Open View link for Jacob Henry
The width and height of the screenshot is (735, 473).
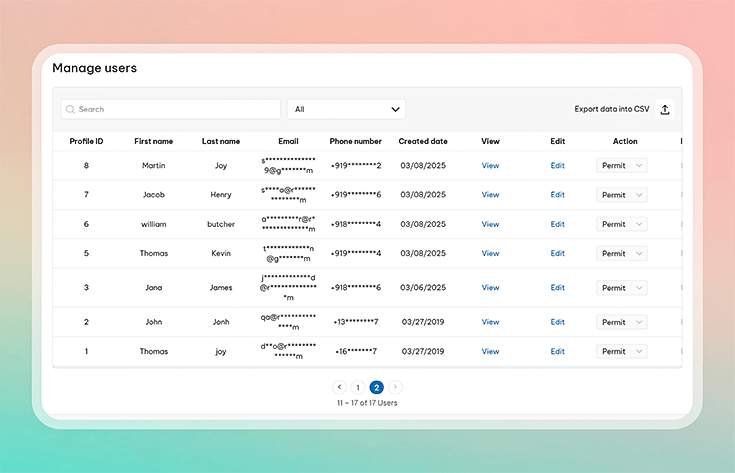tap(490, 195)
